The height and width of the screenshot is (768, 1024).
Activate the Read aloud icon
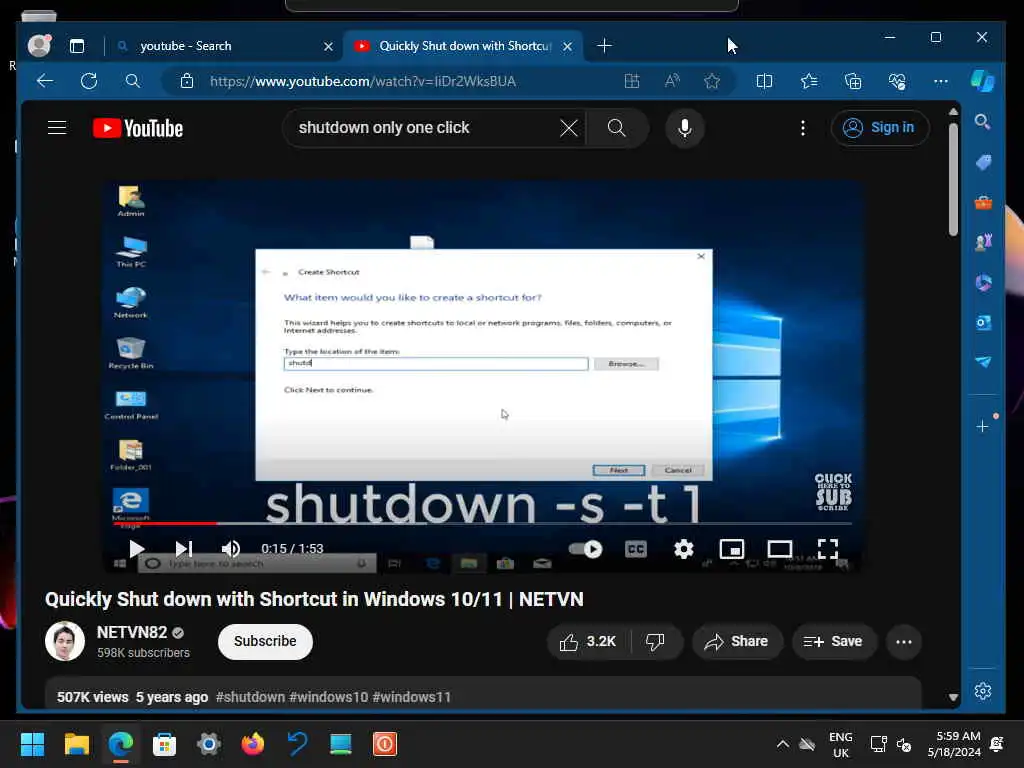click(672, 81)
